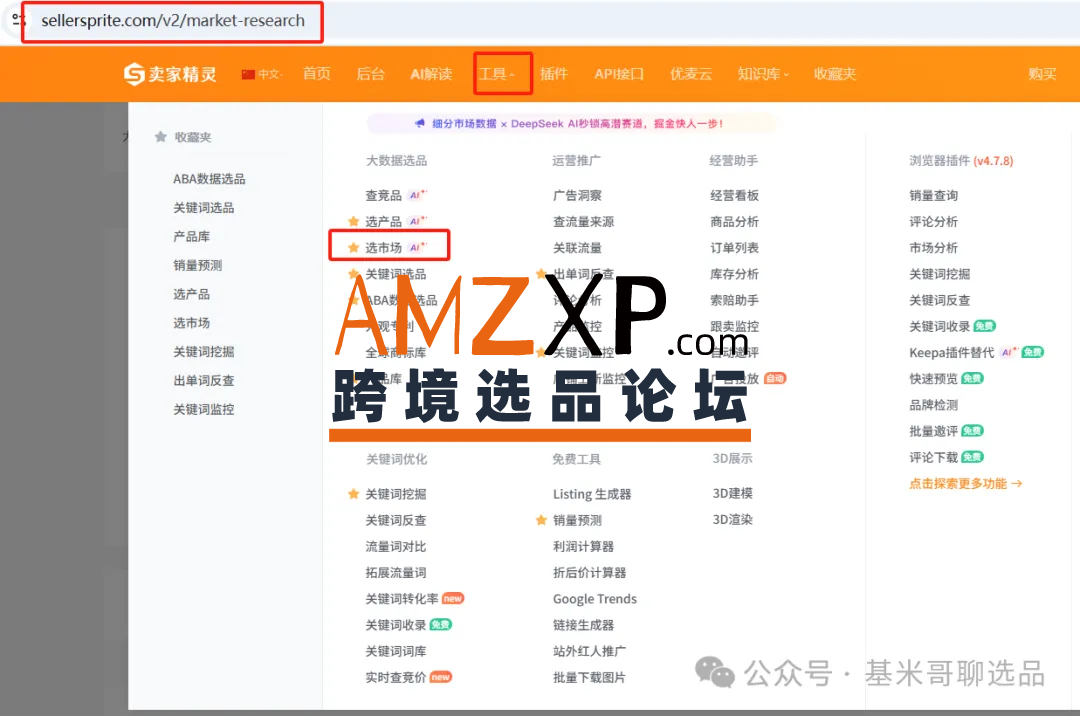The image size is (1080, 716).
Task: Click the AI badge next to 查竞品
Action: (418, 196)
